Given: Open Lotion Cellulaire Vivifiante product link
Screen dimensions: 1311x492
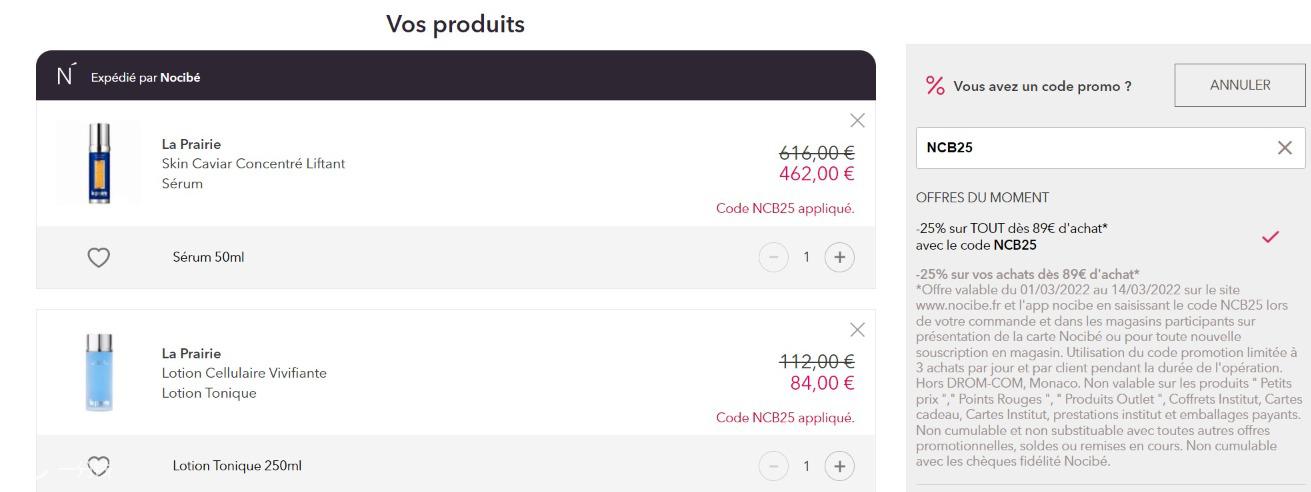Looking at the screenshot, I should click(x=244, y=373).
